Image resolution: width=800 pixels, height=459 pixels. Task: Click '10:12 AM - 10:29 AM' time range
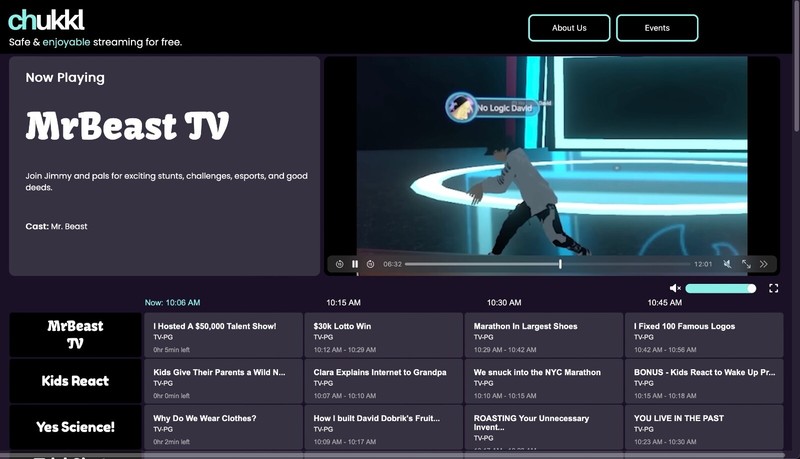pos(344,350)
